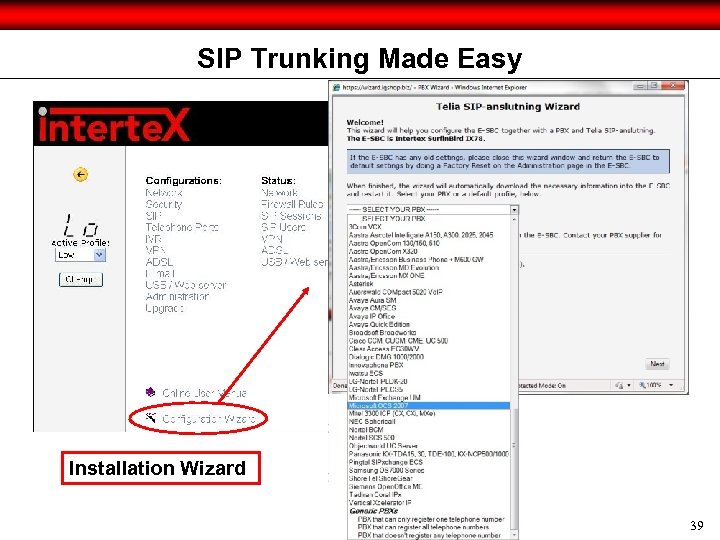Open Administration configuration
Viewport: 720px width, 540px height.
(177, 296)
